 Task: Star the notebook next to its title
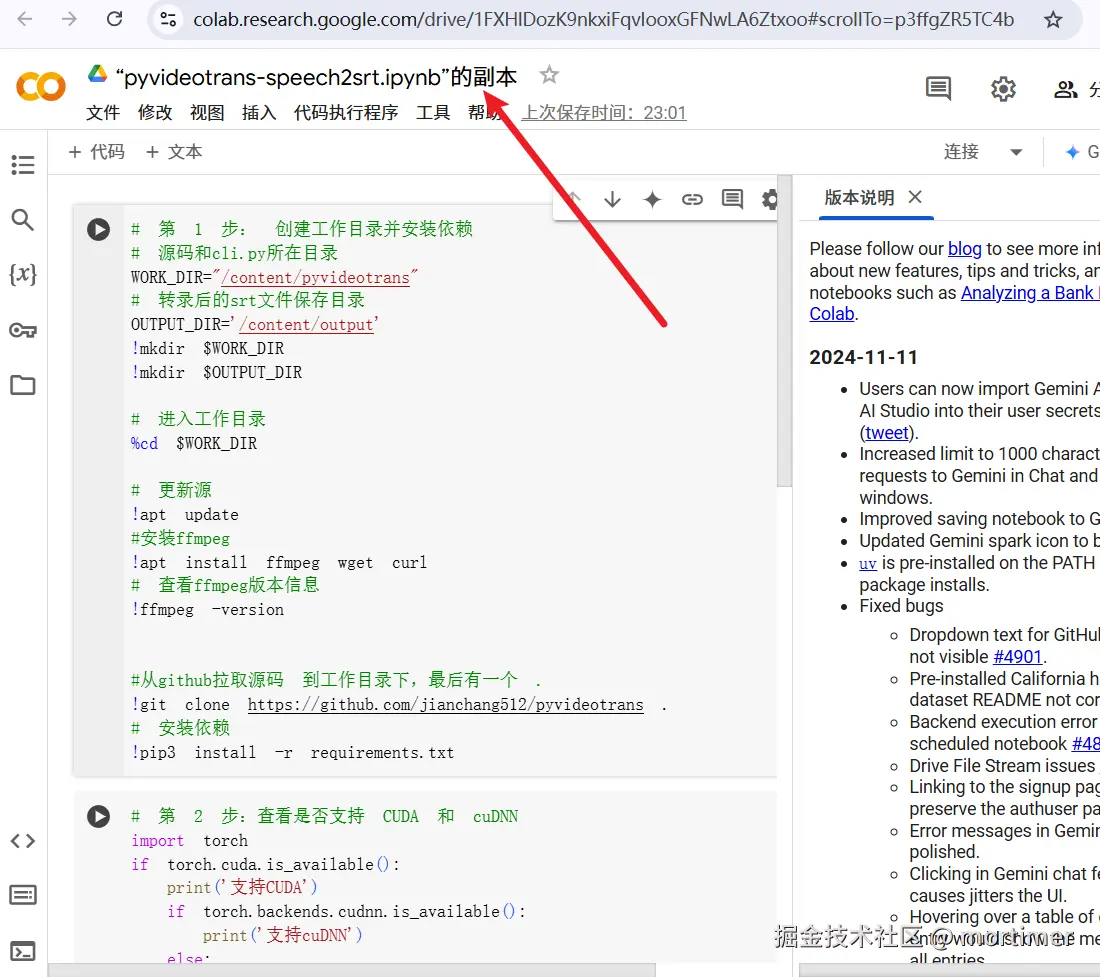point(549,74)
